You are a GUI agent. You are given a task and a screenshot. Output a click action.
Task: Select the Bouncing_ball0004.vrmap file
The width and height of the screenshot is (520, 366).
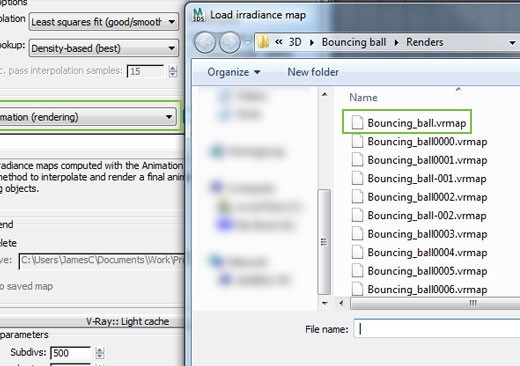click(427, 253)
